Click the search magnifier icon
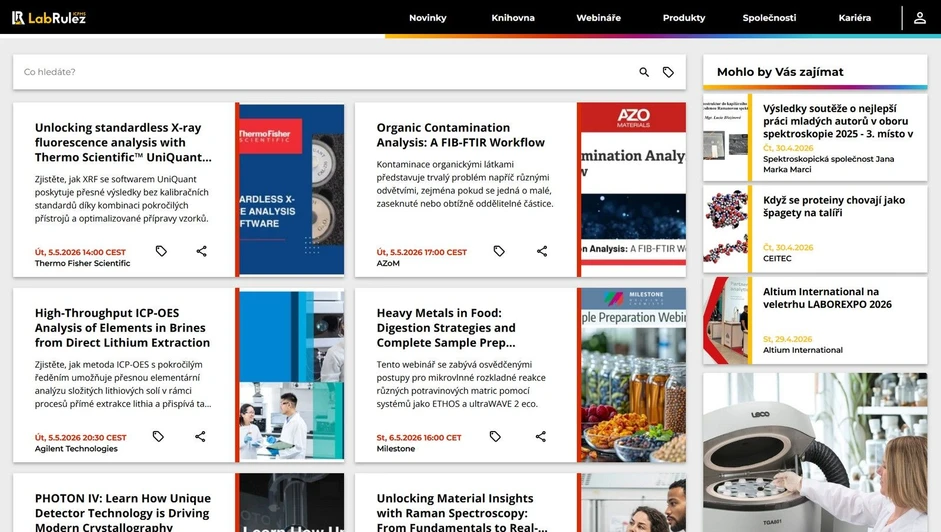941x532 pixels. click(x=644, y=72)
